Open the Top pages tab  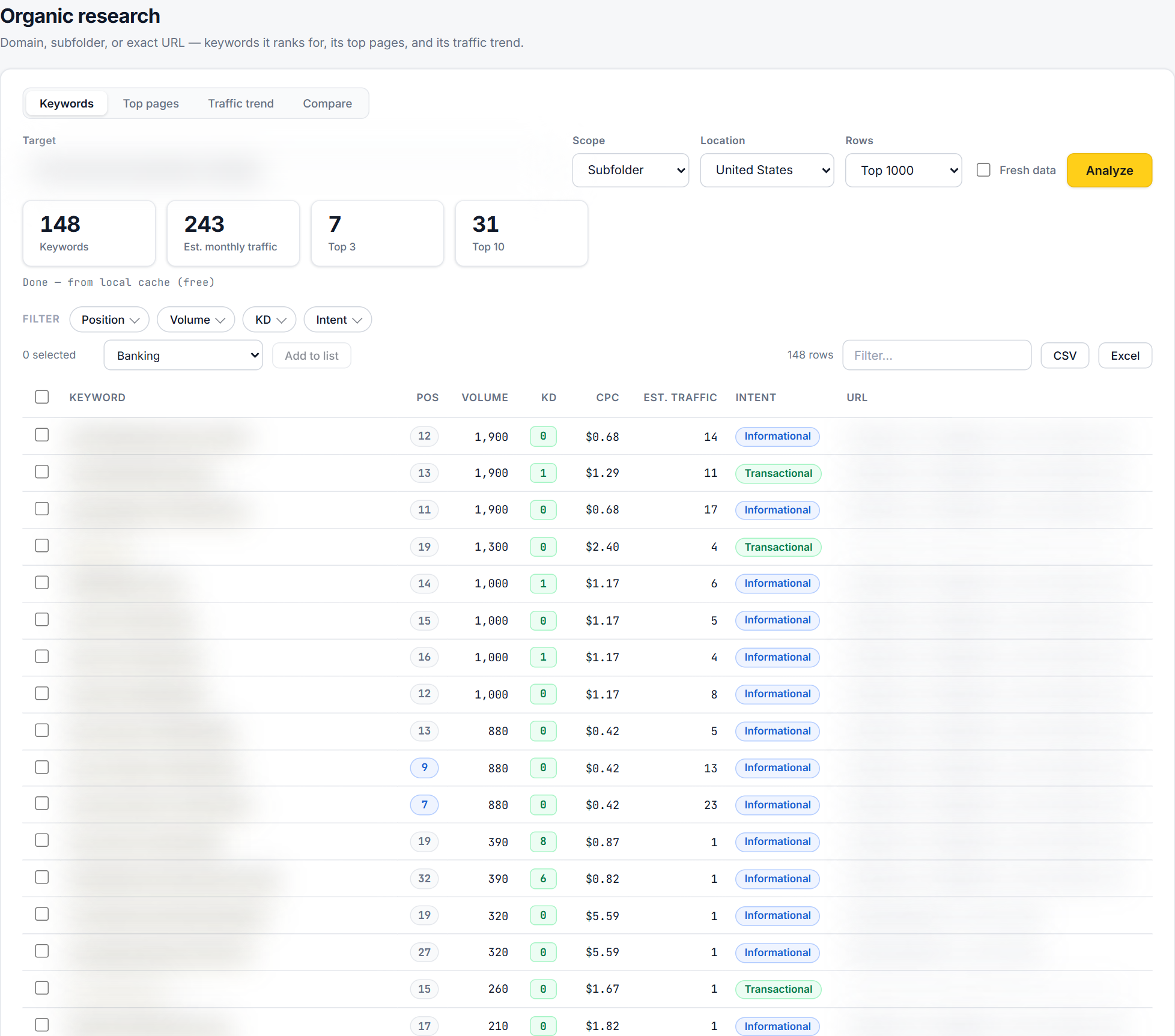pos(151,103)
